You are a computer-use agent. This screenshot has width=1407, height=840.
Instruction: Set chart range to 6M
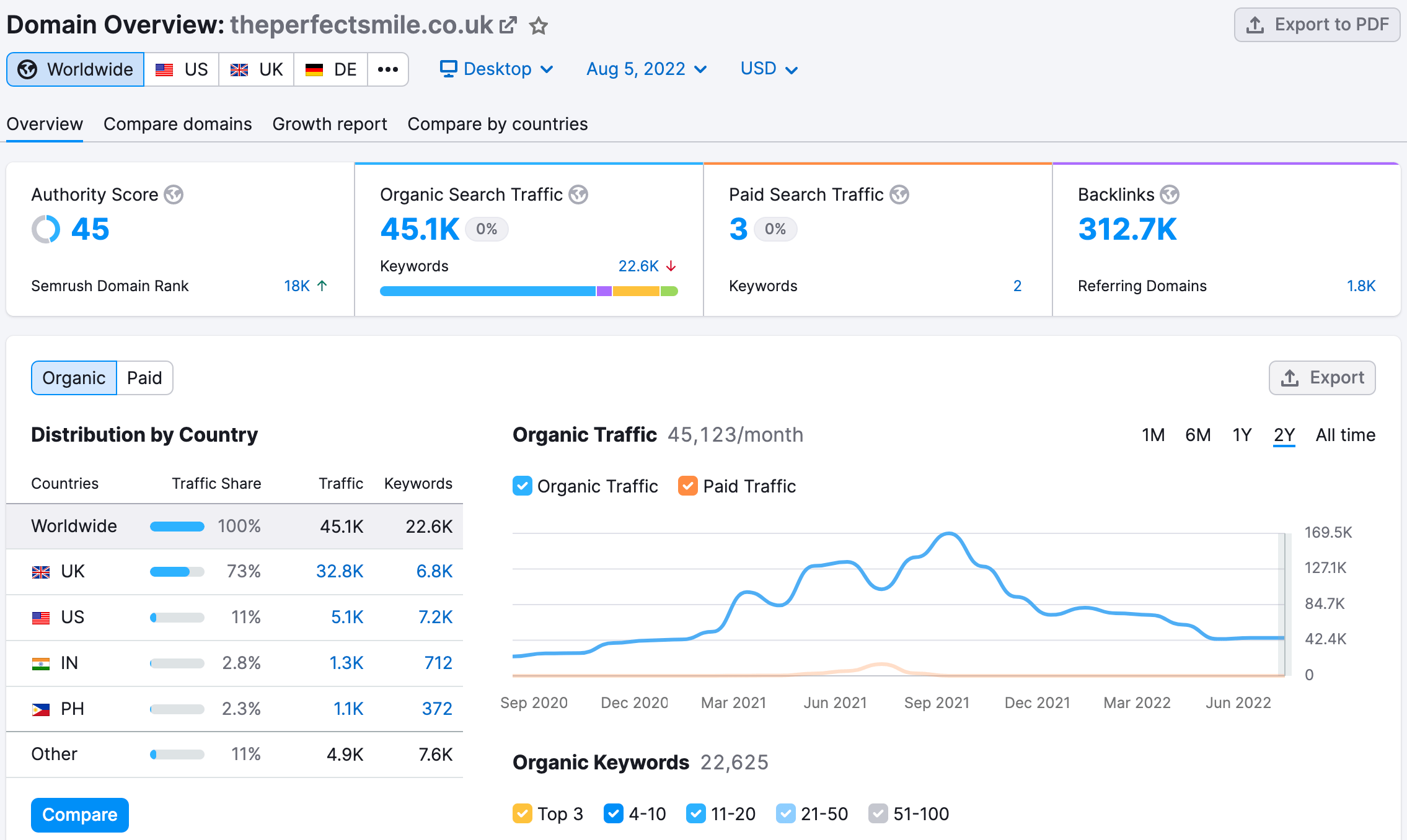1197,435
